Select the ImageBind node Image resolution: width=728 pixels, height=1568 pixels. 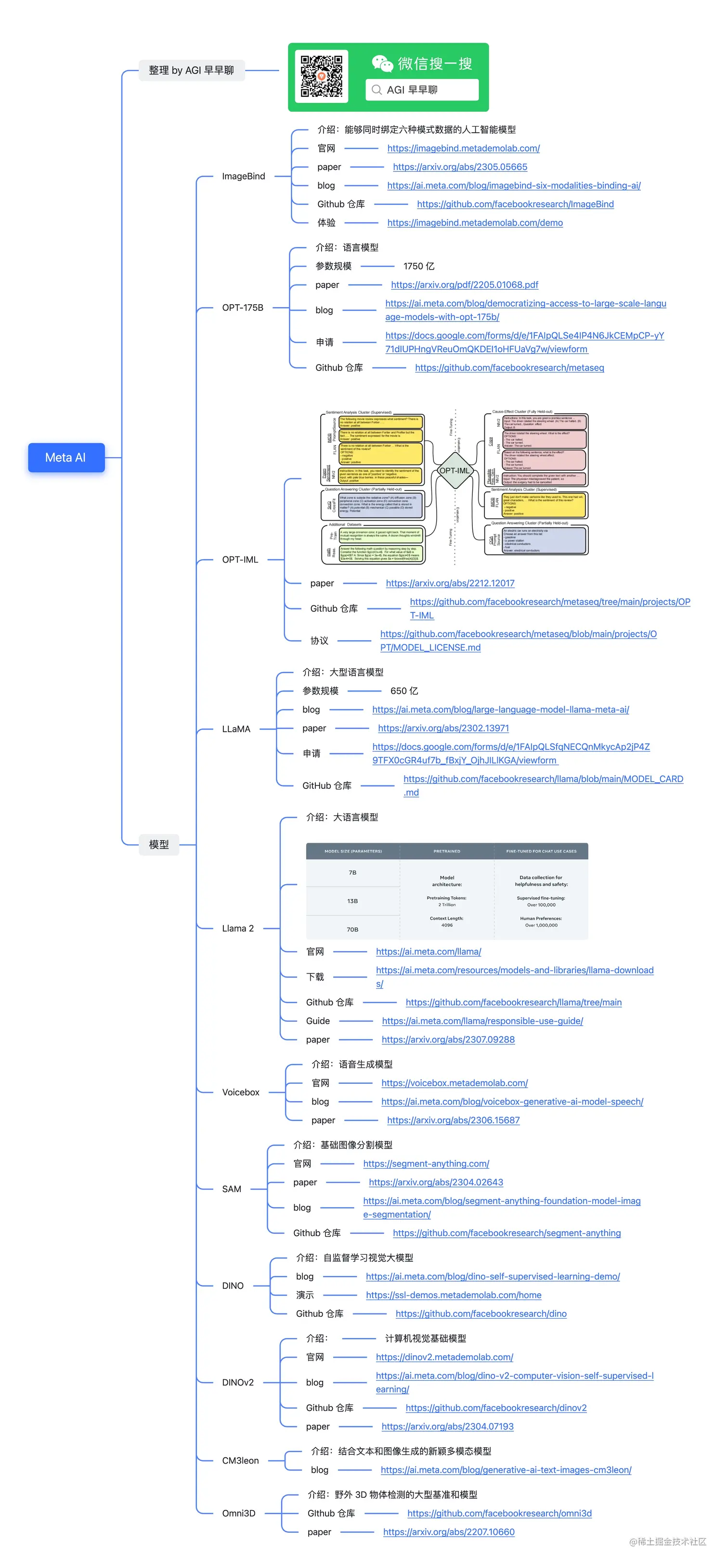[243, 176]
